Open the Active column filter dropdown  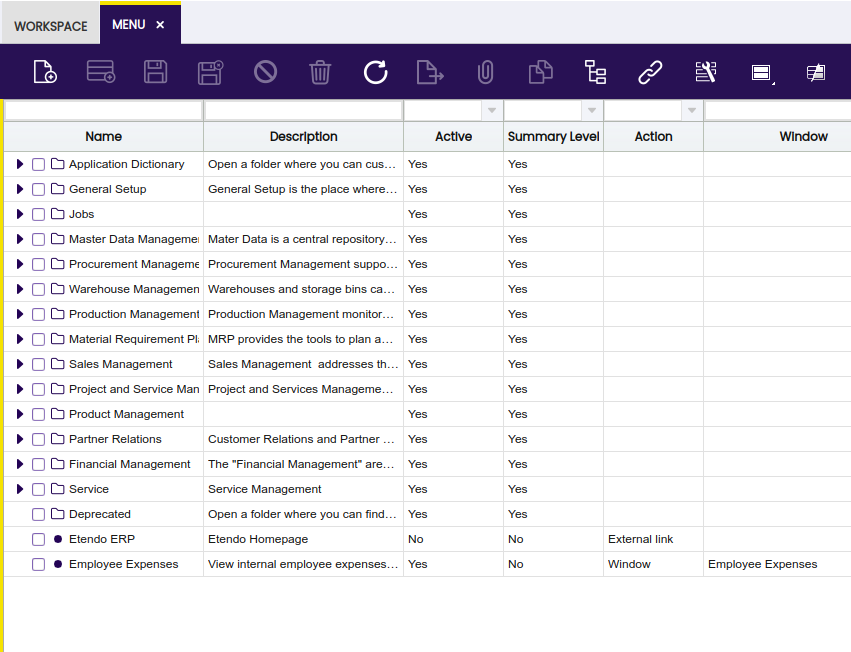(x=492, y=111)
